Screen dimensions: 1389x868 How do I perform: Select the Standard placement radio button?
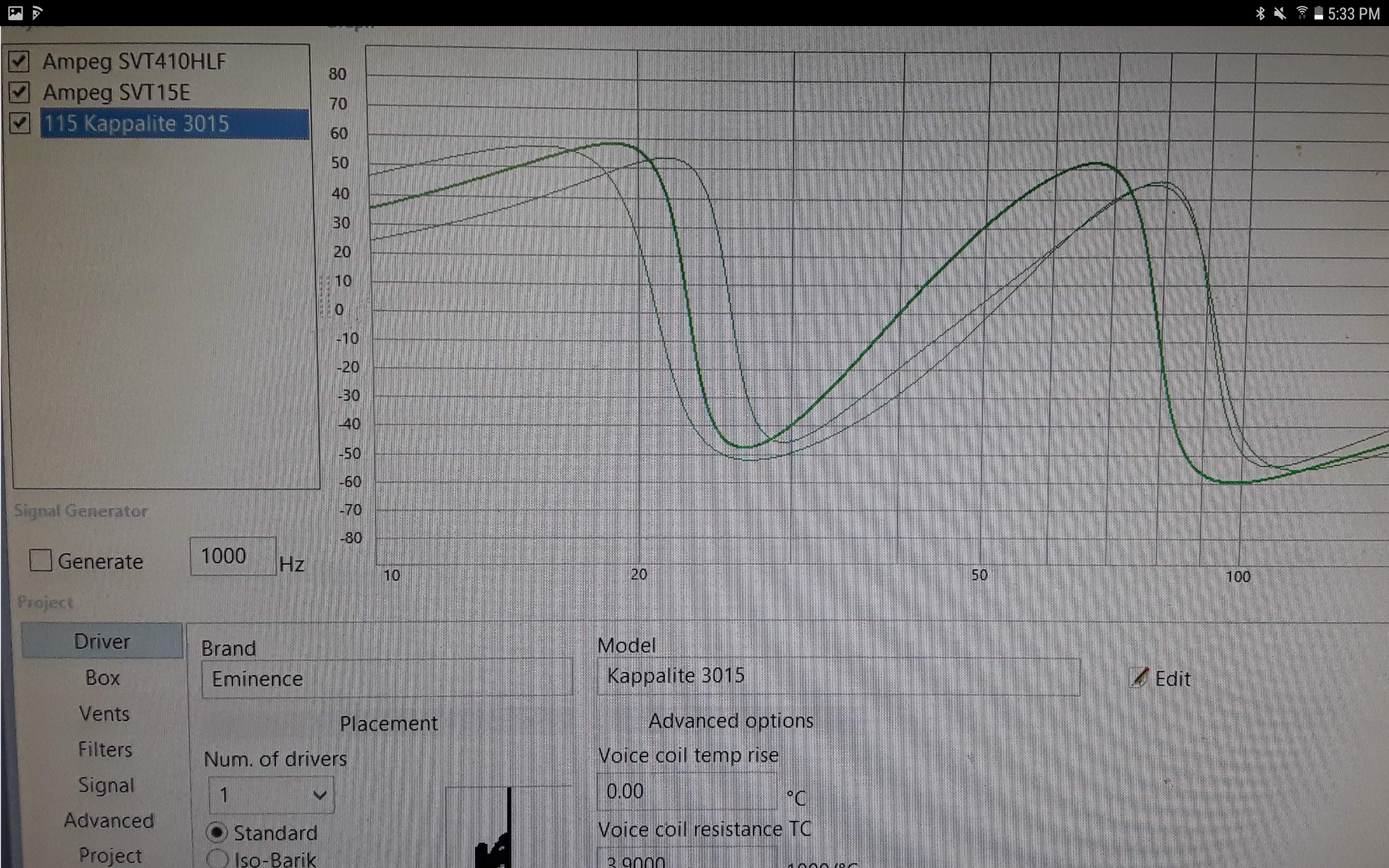(216, 833)
